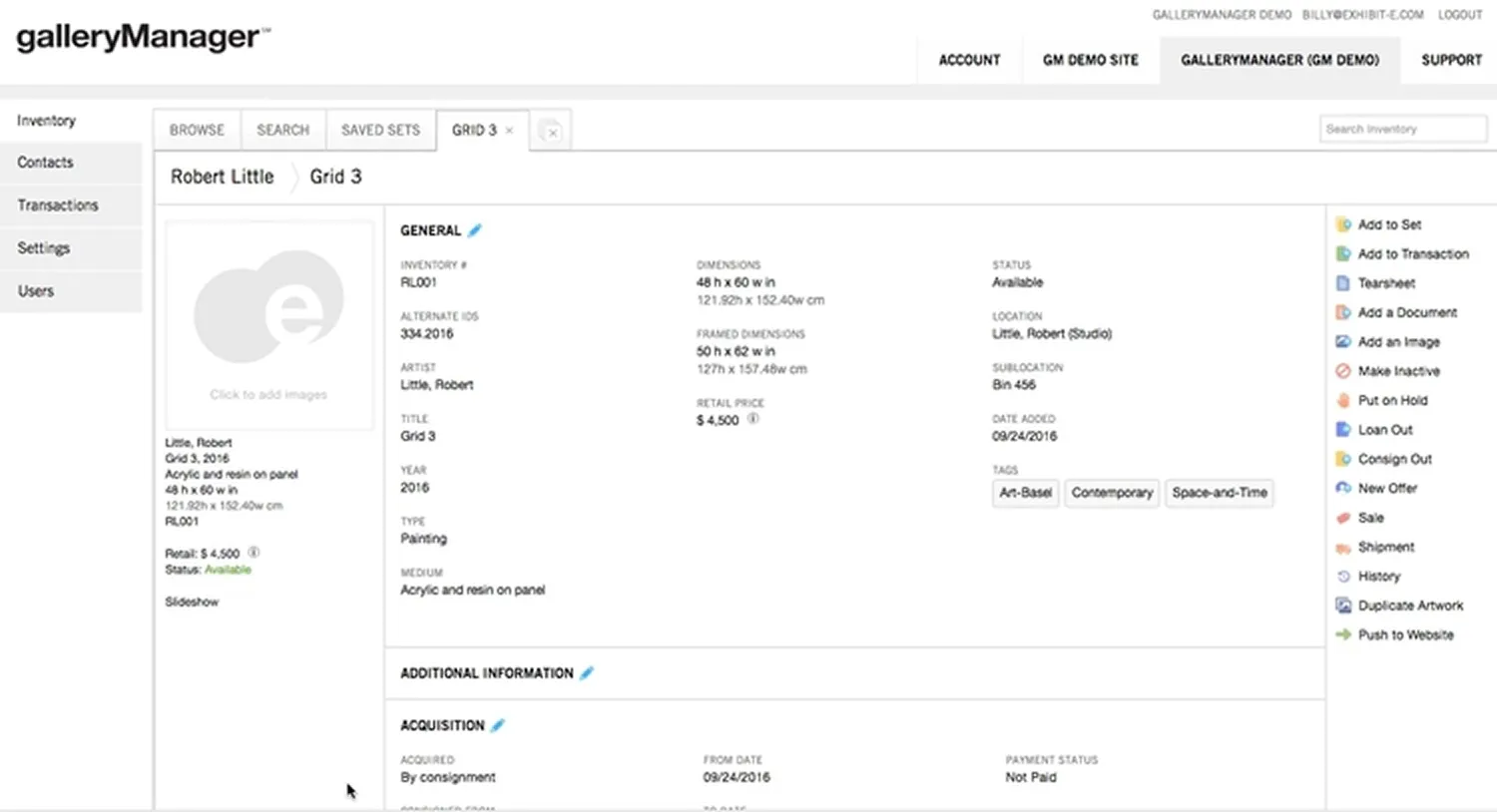Open the Search tab
The image size is (1497, 812).
283,130
